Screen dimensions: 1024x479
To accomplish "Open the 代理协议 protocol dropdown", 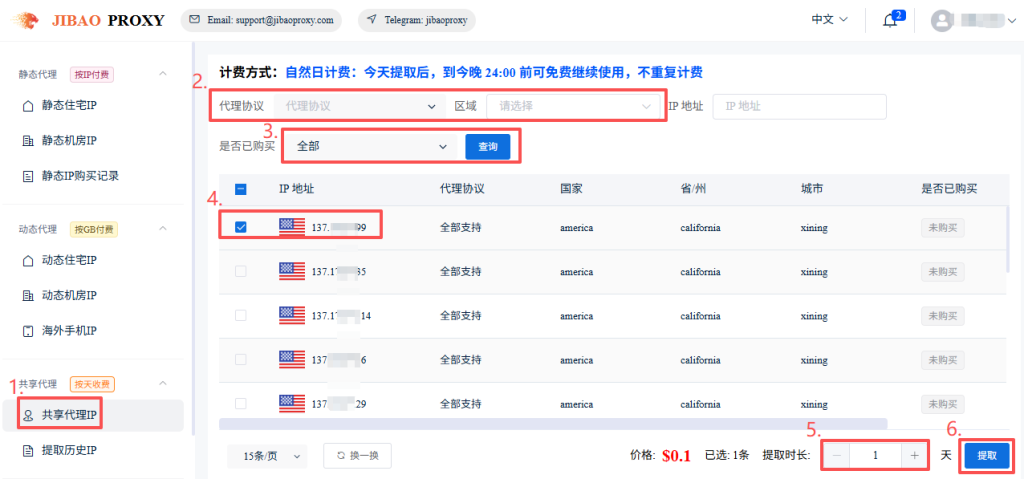I will click(360, 106).
